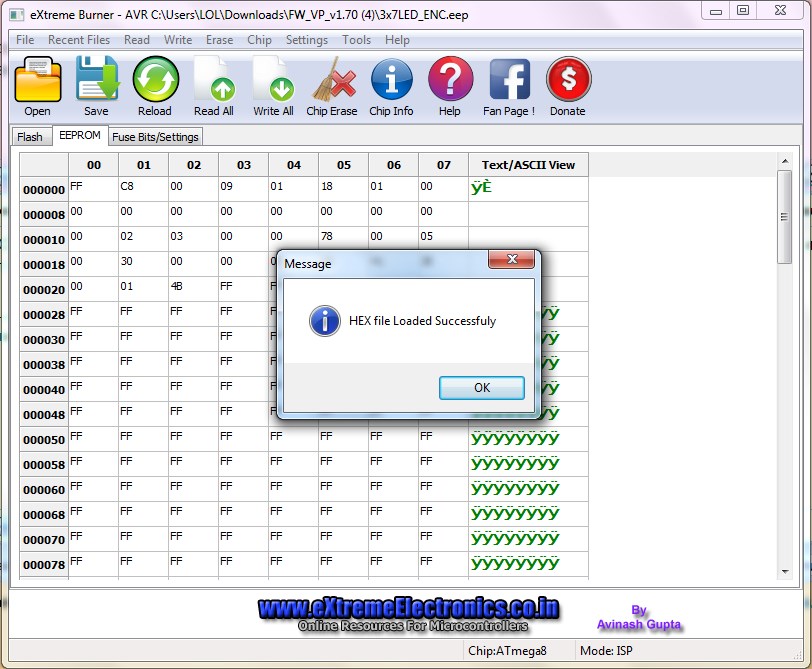Click the Write All toolbar icon
Viewport: 812px width, 669px height.
[x=273, y=80]
